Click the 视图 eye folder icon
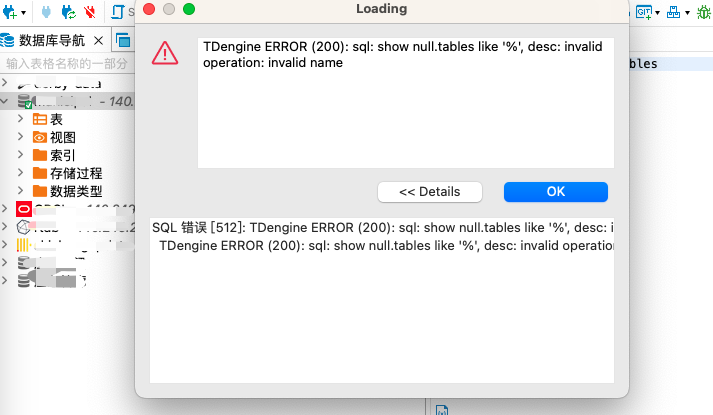Viewport: 713px width, 415px height. (x=40, y=137)
